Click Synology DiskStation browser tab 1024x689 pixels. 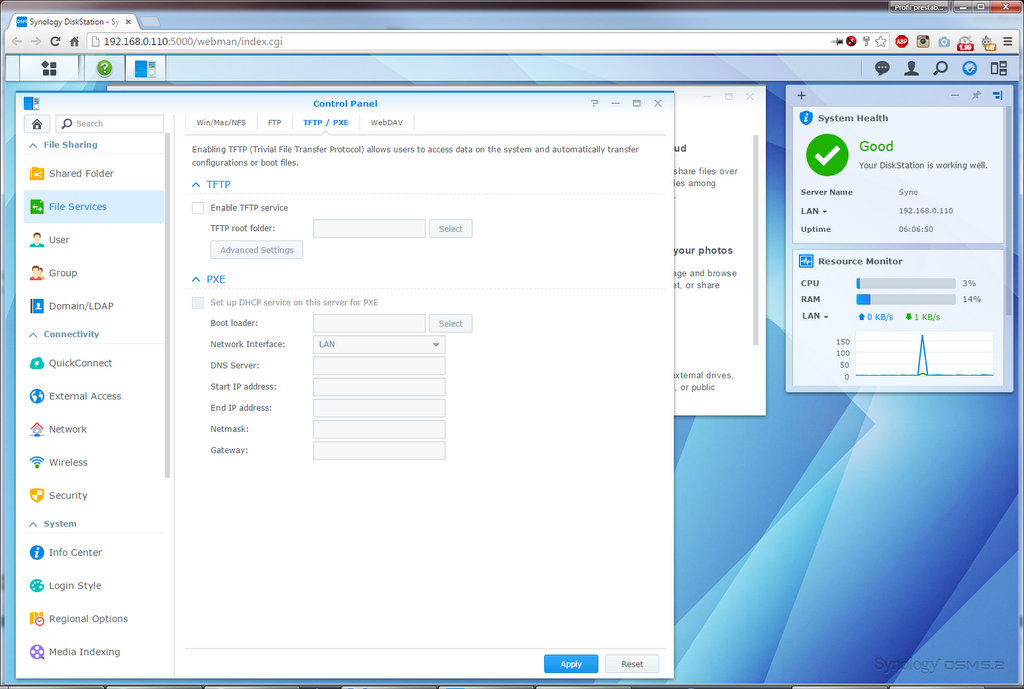pyautogui.click(x=74, y=22)
